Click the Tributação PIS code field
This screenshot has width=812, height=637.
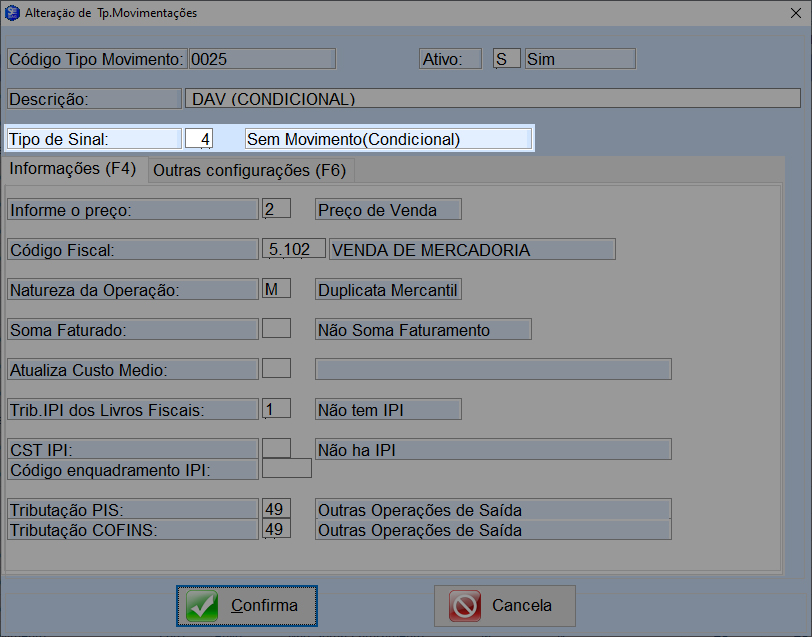[x=275, y=510]
